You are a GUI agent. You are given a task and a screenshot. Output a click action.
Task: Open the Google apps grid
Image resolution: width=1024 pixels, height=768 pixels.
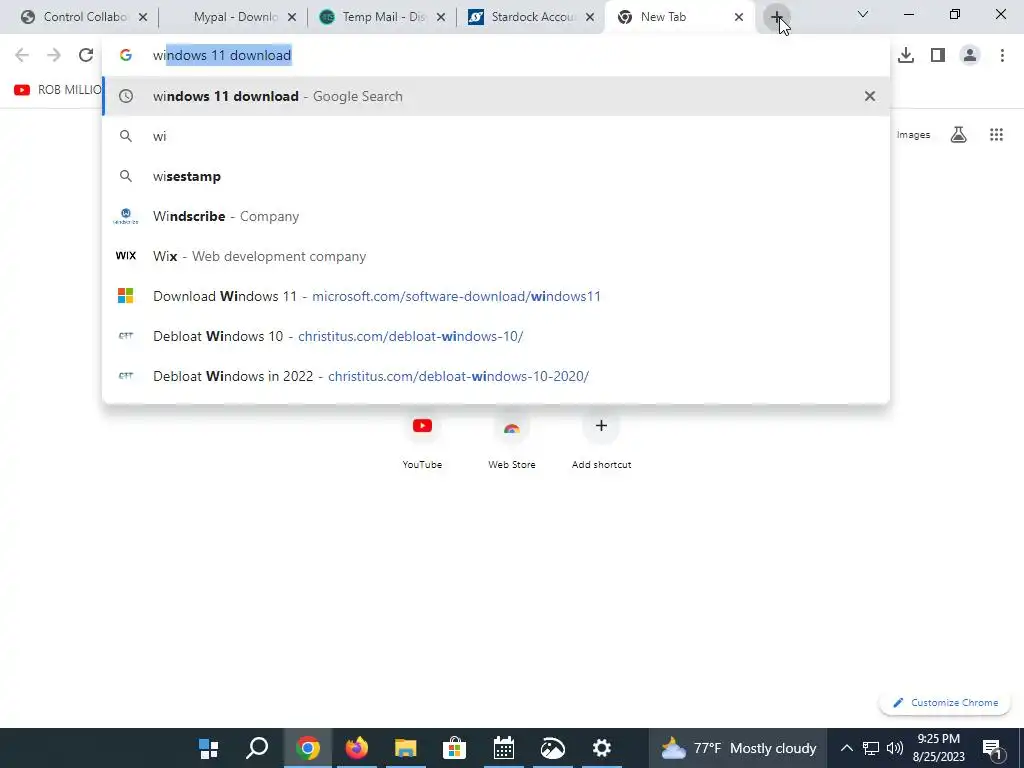(996, 135)
